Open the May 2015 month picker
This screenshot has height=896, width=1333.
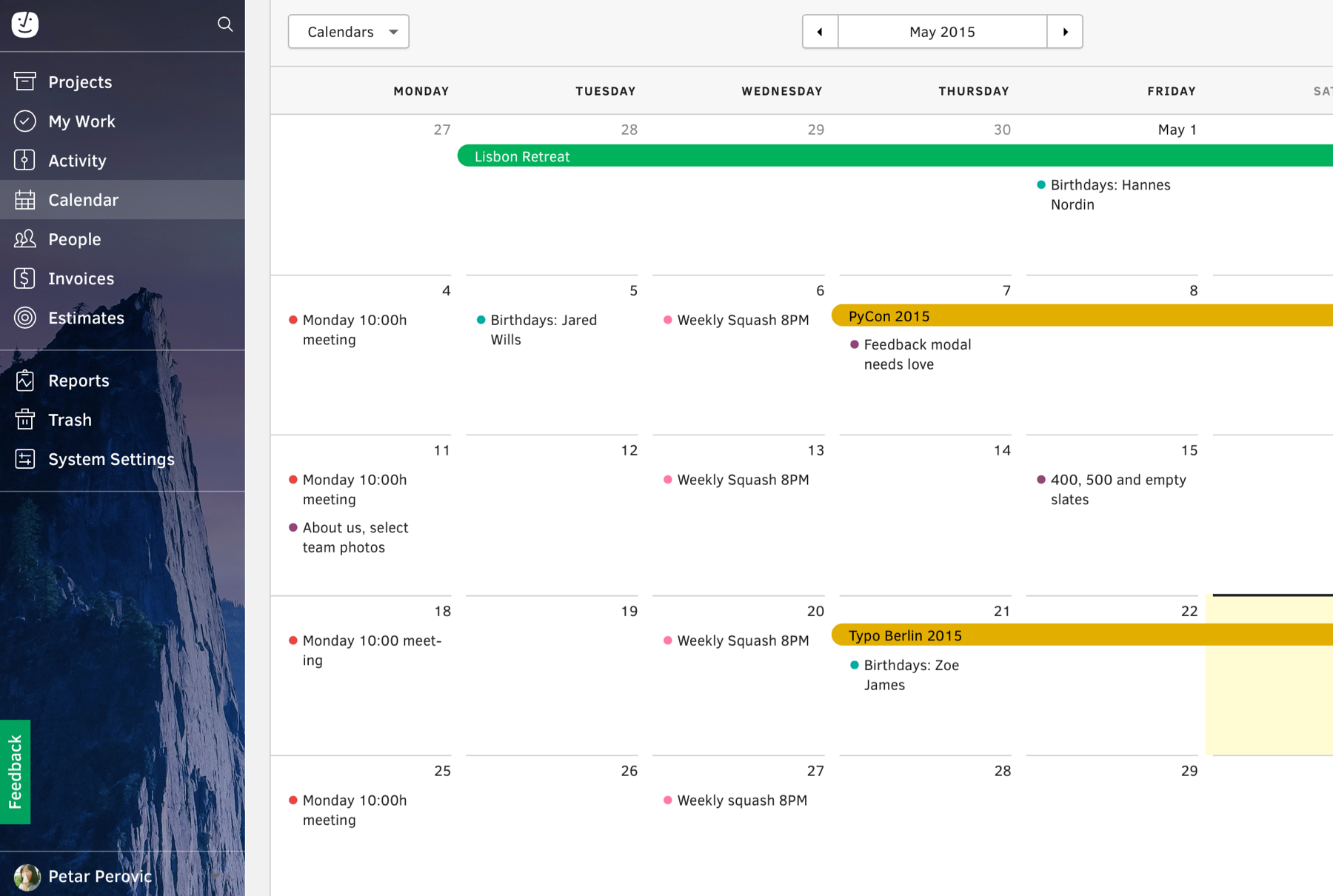click(942, 32)
